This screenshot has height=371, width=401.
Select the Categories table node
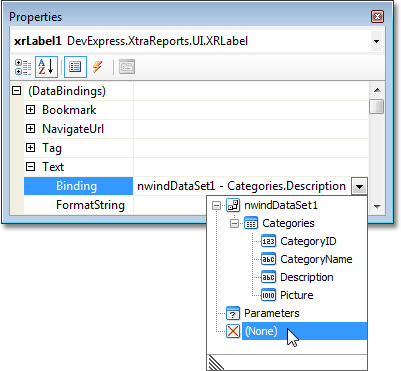pos(288,223)
